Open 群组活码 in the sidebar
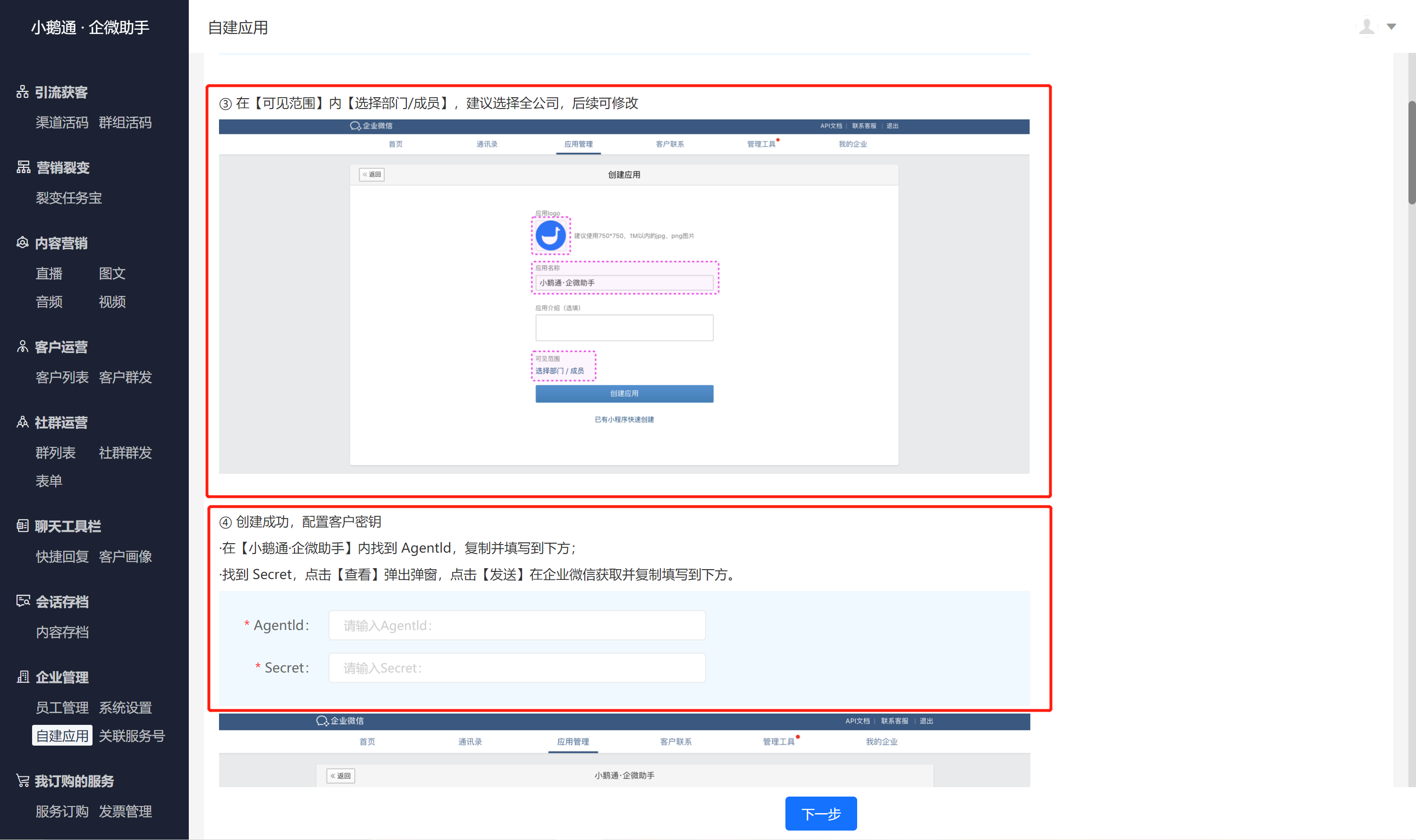Image resolution: width=1416 pixels, height=840 pixels. (125, 122)
